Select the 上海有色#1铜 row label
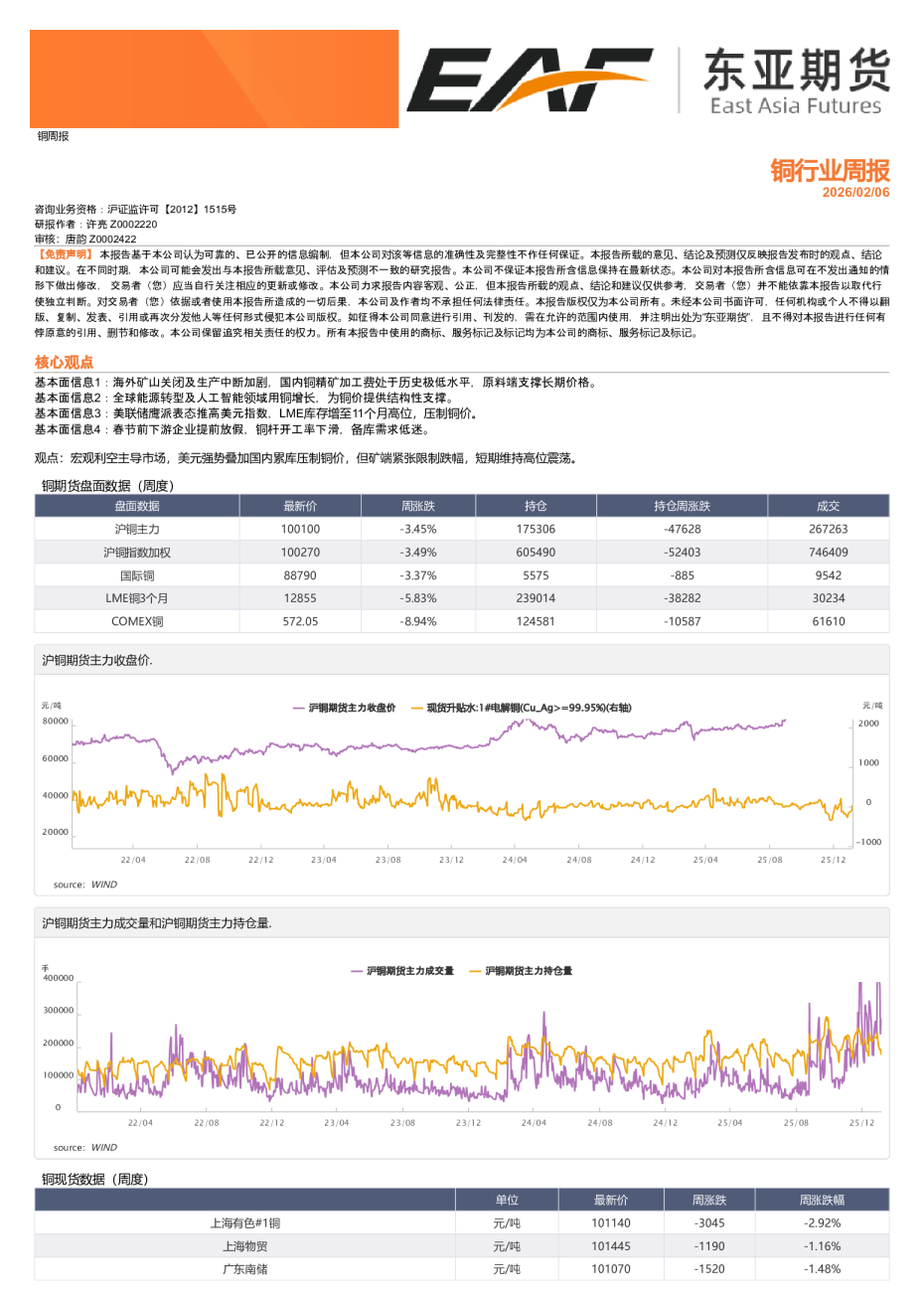This screenshot has height=1295, width=924. click(x=244, y=1223)
